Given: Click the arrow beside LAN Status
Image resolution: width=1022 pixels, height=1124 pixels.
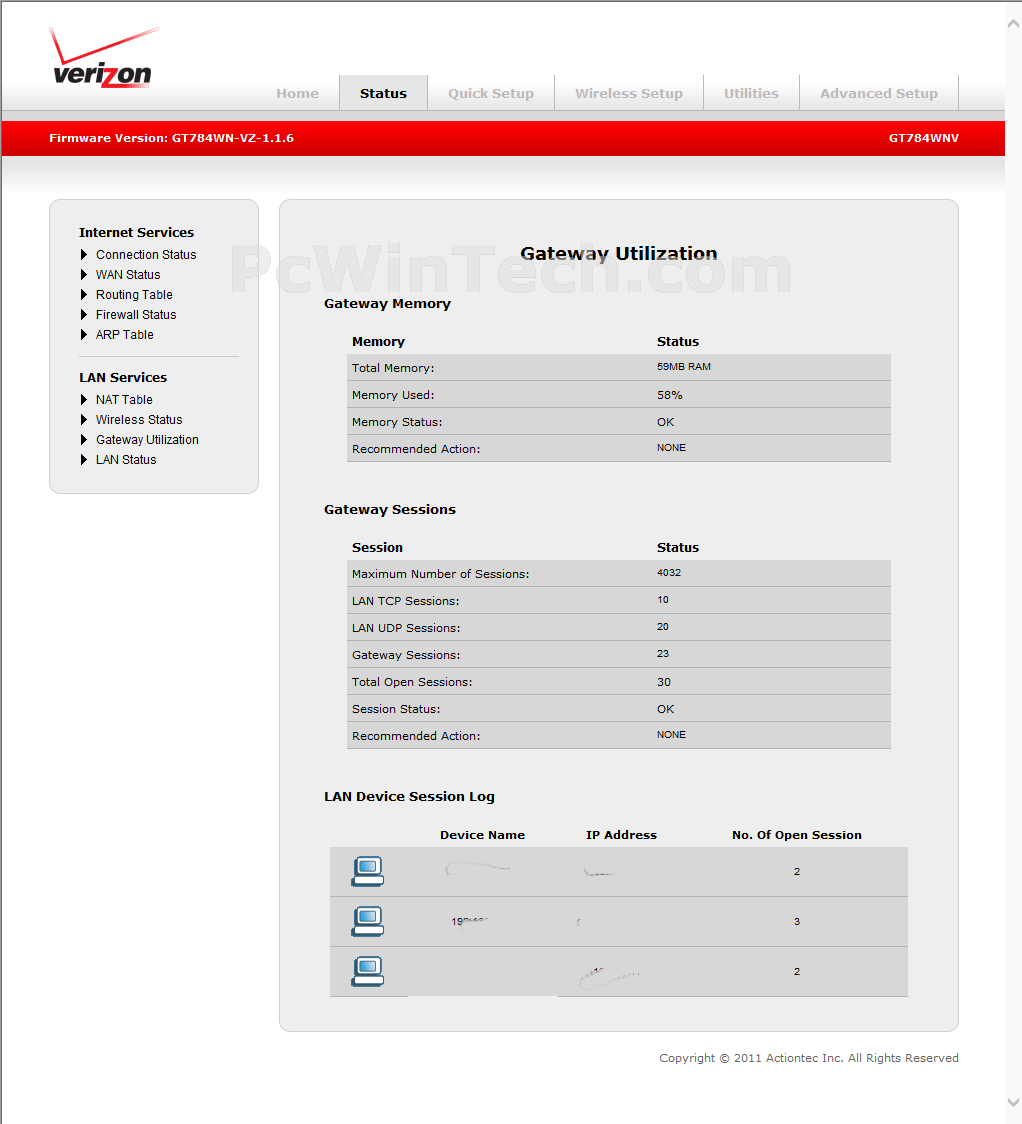Looking at the screenshot, I should pos(84,459).
